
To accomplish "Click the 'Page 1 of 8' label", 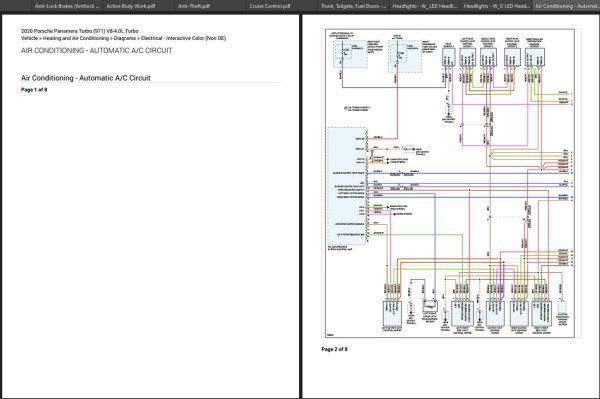I will 34,90.
